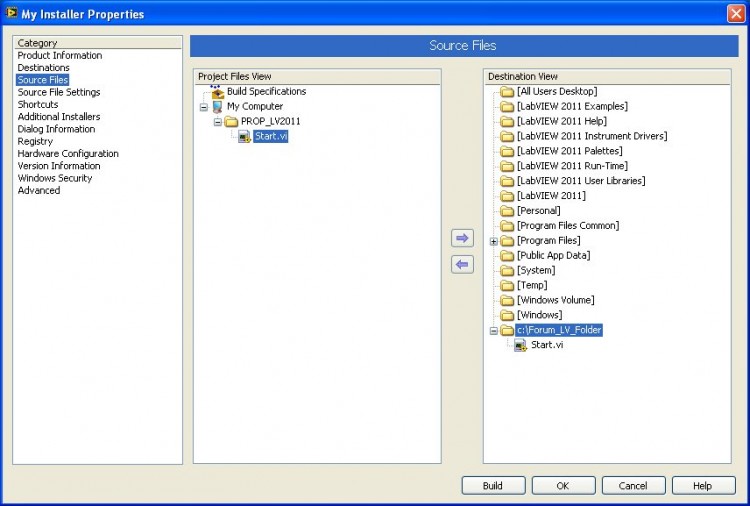Screen dimensions: 750x506
Task: Close the My Installer Properties window
Action: [736, 13]
